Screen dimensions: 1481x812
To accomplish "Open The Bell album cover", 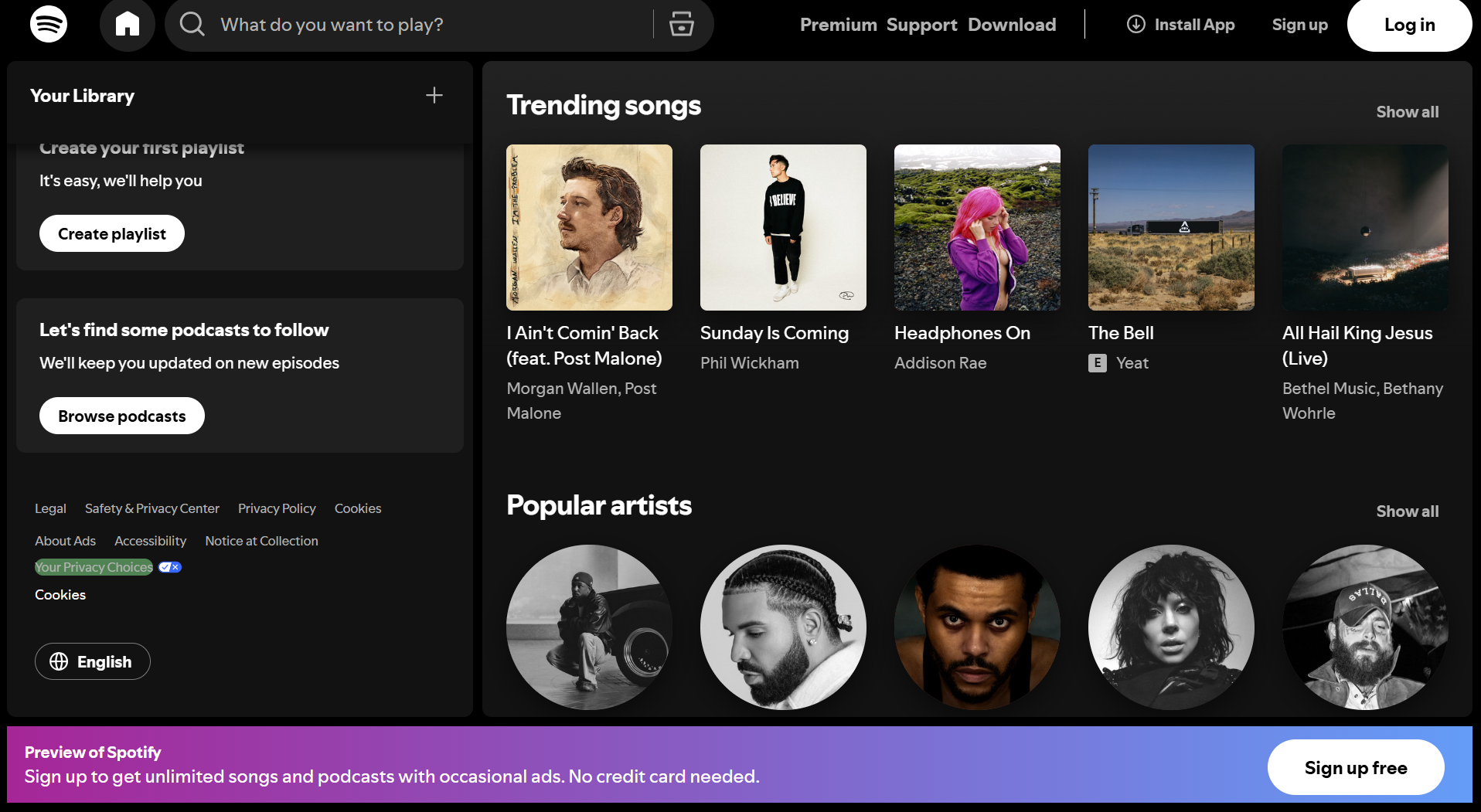I will [1171, 227].
